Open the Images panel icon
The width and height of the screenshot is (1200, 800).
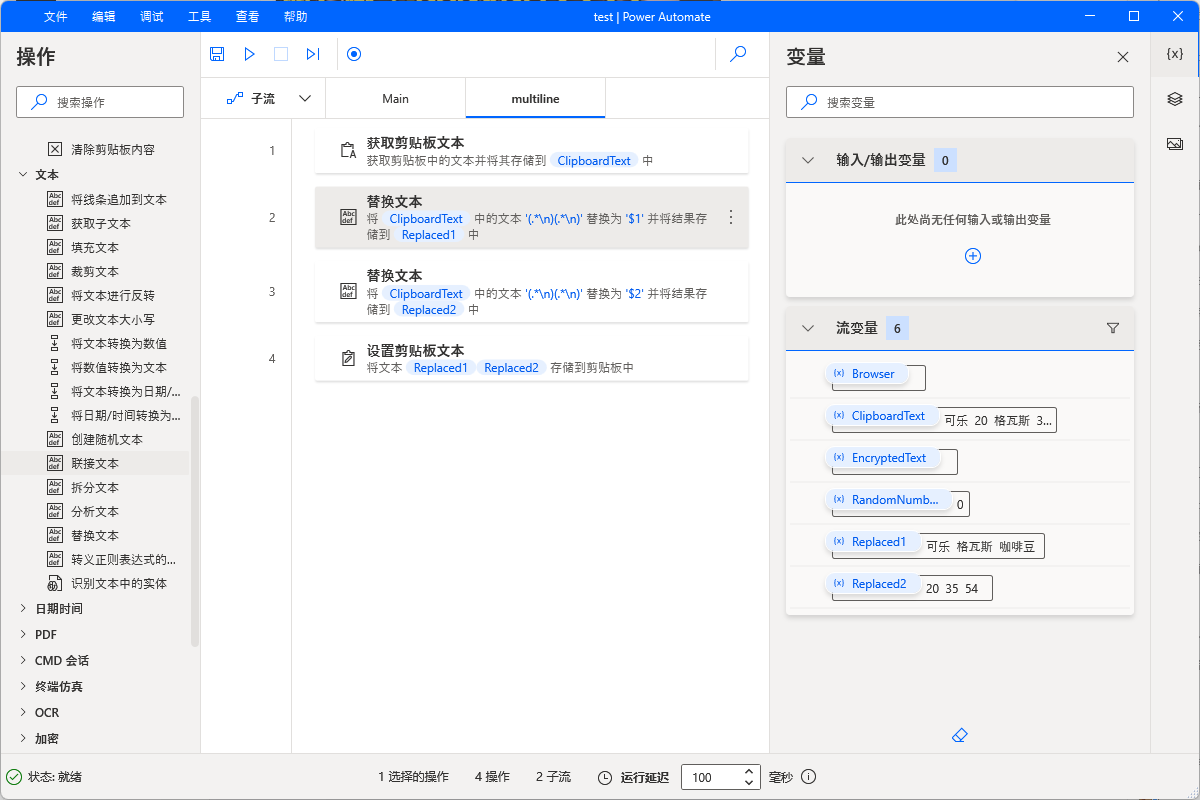[x=1175, y=144]
